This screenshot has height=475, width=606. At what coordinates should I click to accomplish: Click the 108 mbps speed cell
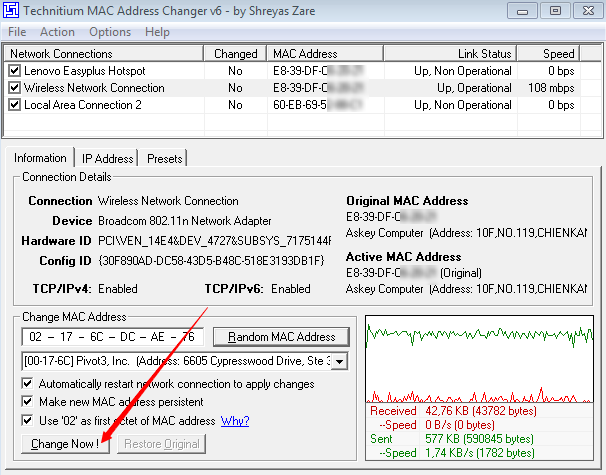[551, 88]
